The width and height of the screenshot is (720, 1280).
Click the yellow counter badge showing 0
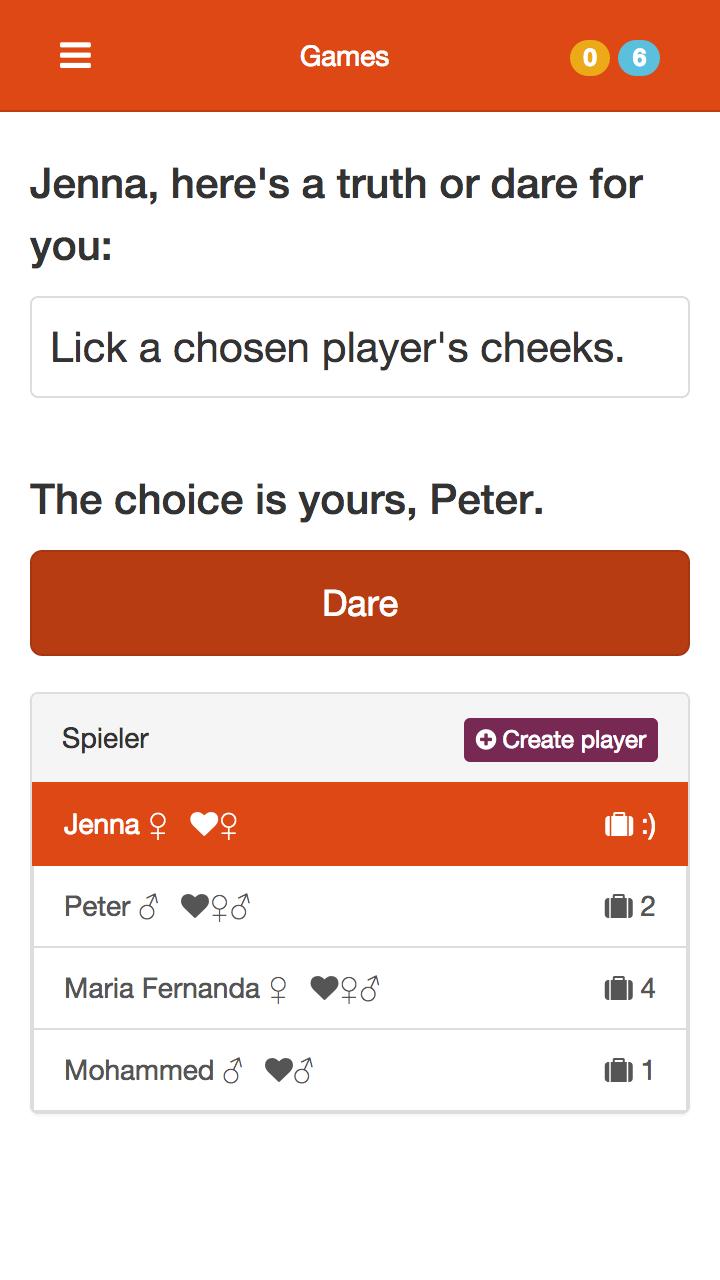pos(592,58)
